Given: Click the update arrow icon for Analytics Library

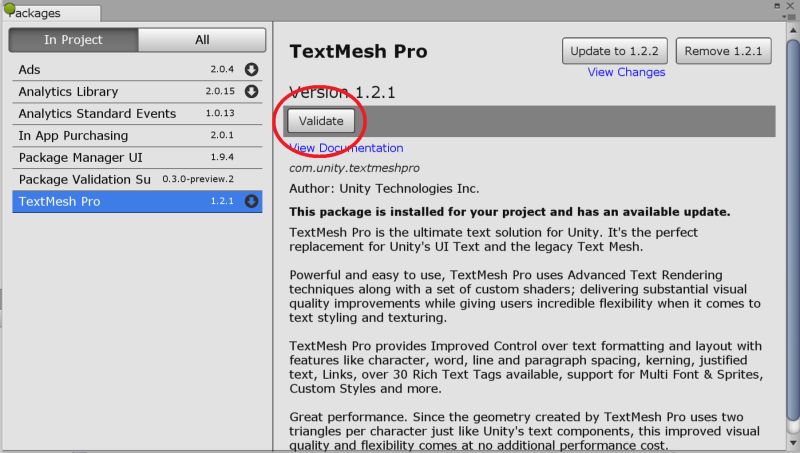Looking at the screenshot, I should click(x=251, y=91).
